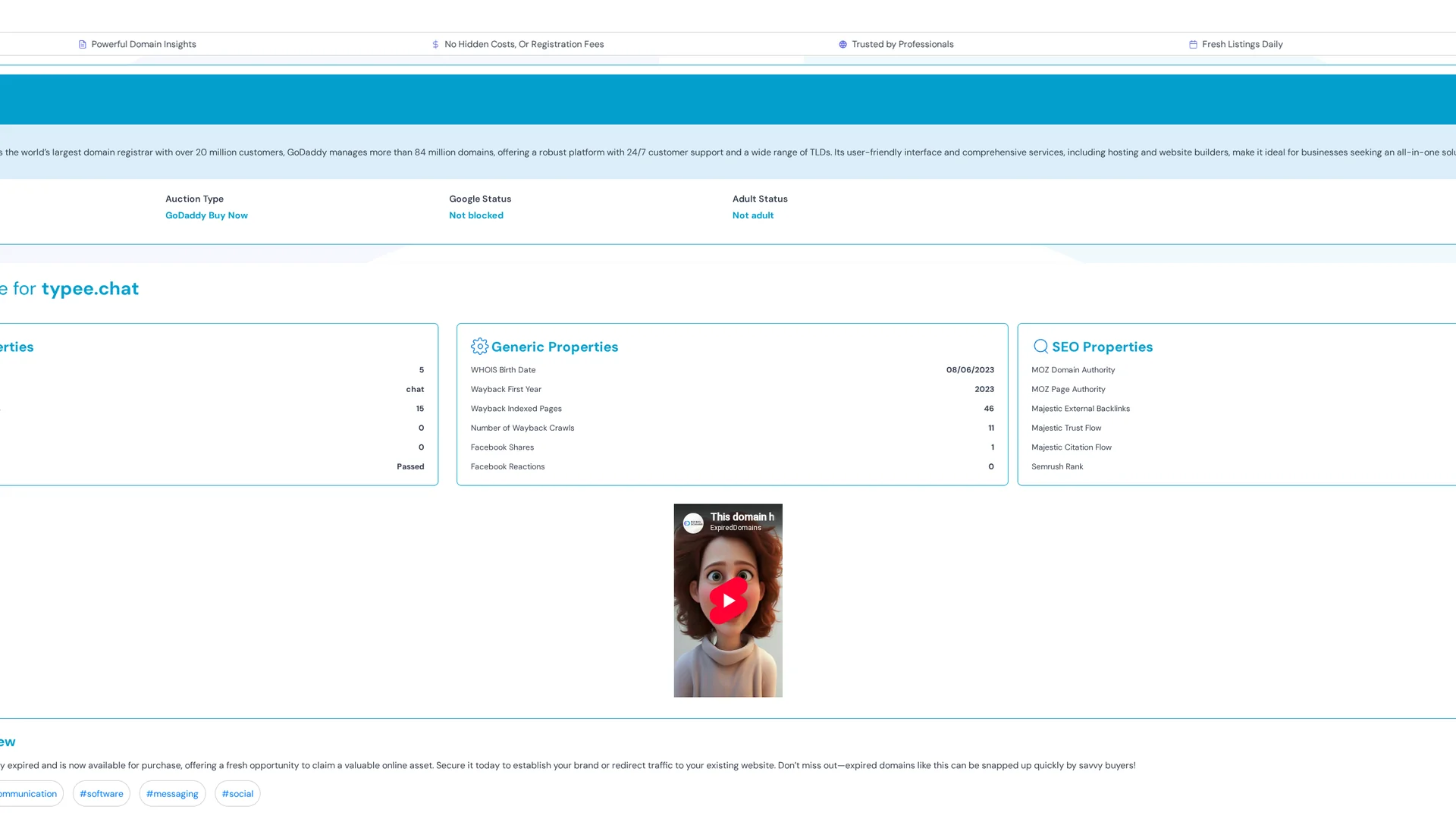Click the Facebook Shares label
This screenshot has height=819, width=1456.
(502, 447)
